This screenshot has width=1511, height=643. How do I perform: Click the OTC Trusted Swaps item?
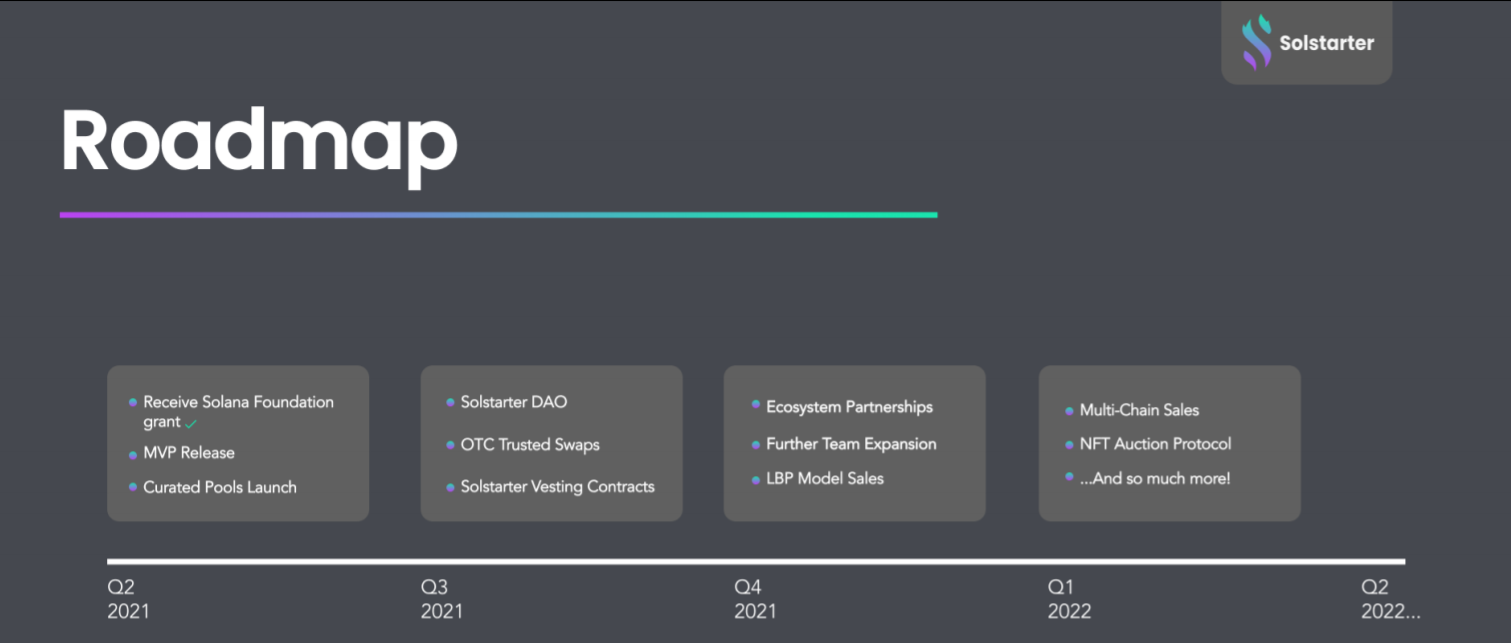point(530,444)
